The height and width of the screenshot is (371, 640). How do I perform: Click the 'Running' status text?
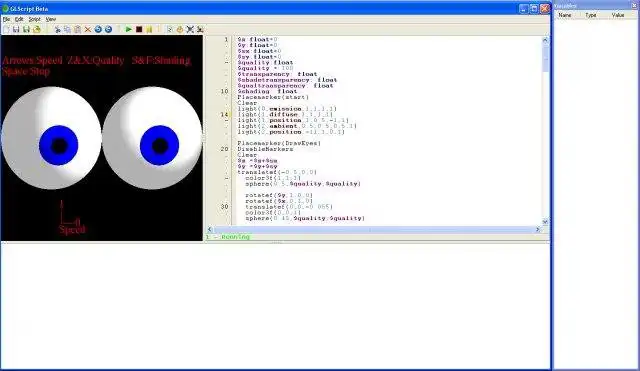[x=236, y=237]
